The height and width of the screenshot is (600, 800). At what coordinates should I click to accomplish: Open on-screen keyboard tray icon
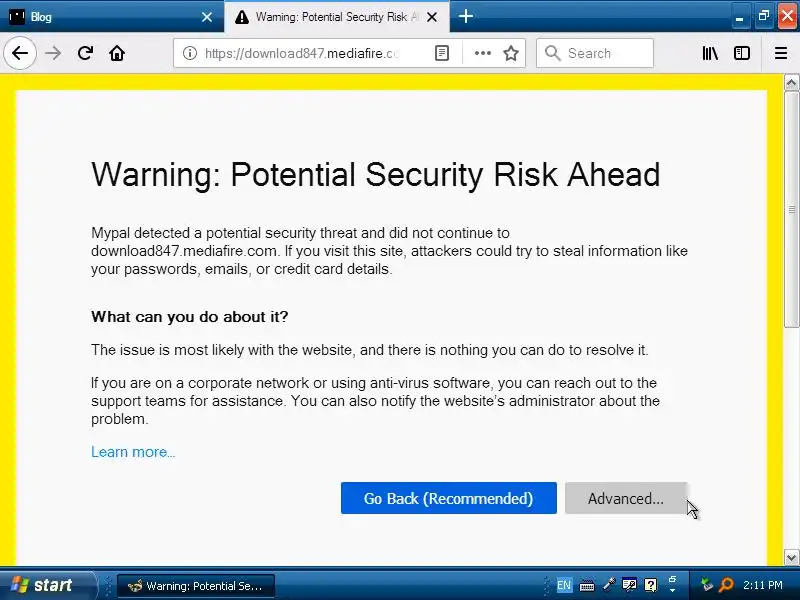pos(587,585)
